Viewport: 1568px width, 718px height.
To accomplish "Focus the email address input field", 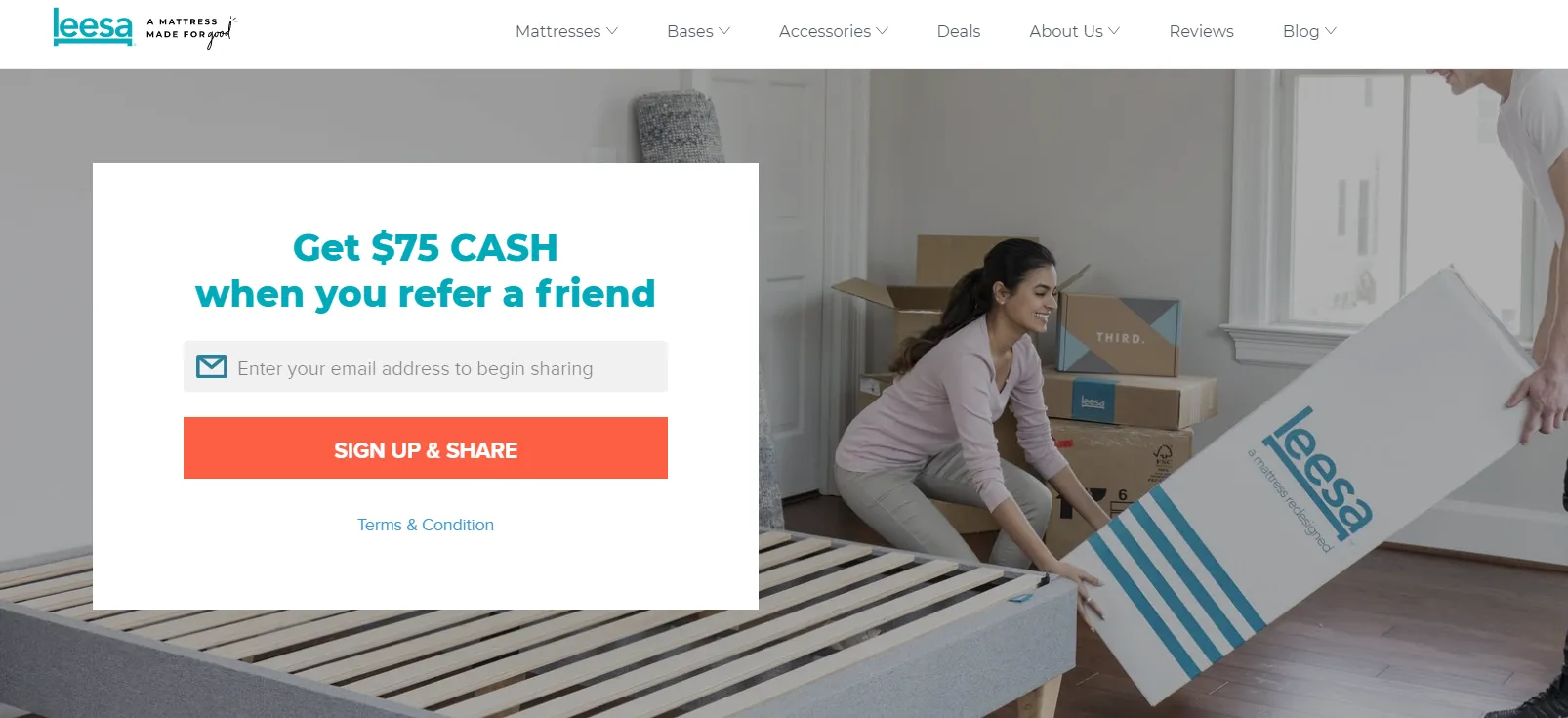I will pos(426,366).
